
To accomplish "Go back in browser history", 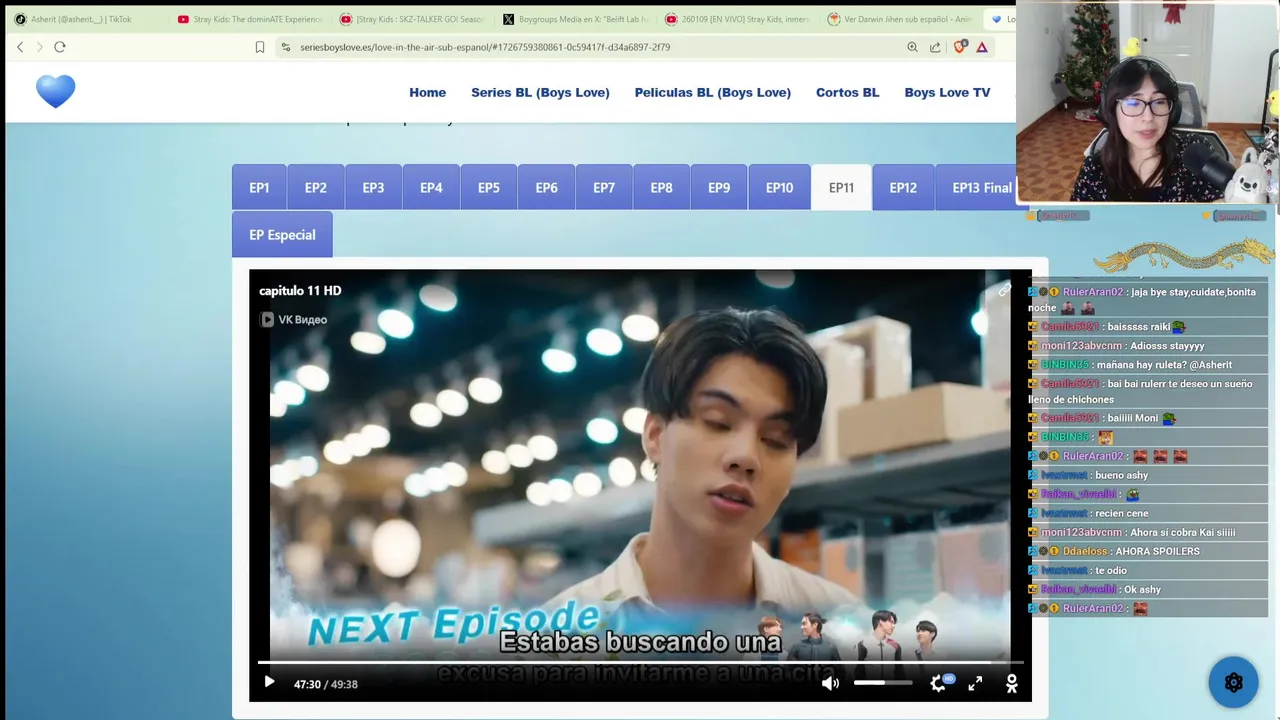I will coord(20,47).
